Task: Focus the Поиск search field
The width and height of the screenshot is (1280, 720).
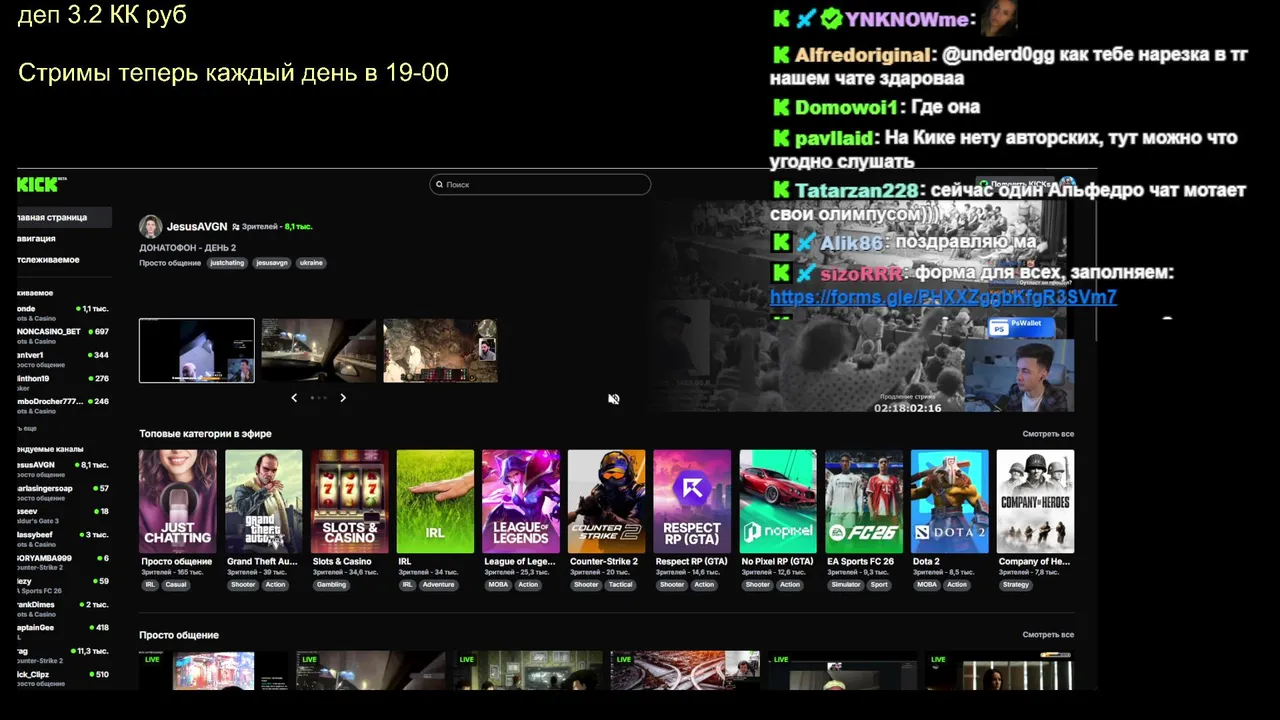Action: pos(540,185)
